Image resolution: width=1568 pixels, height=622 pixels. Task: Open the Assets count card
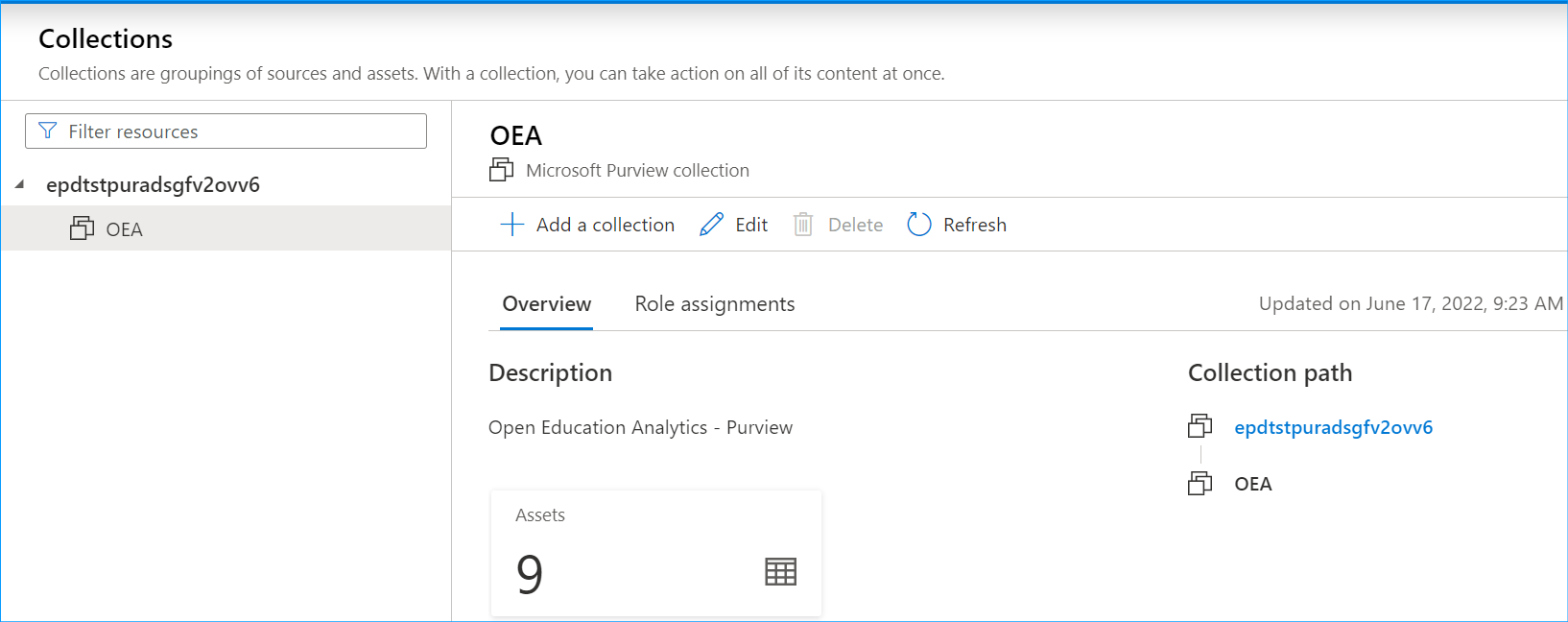655,553
